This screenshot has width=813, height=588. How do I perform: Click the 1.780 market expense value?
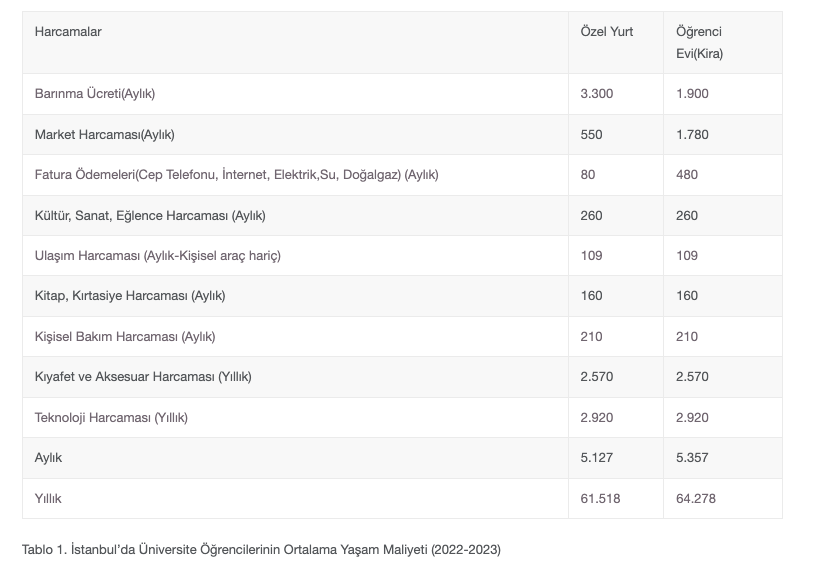(692, 134)
